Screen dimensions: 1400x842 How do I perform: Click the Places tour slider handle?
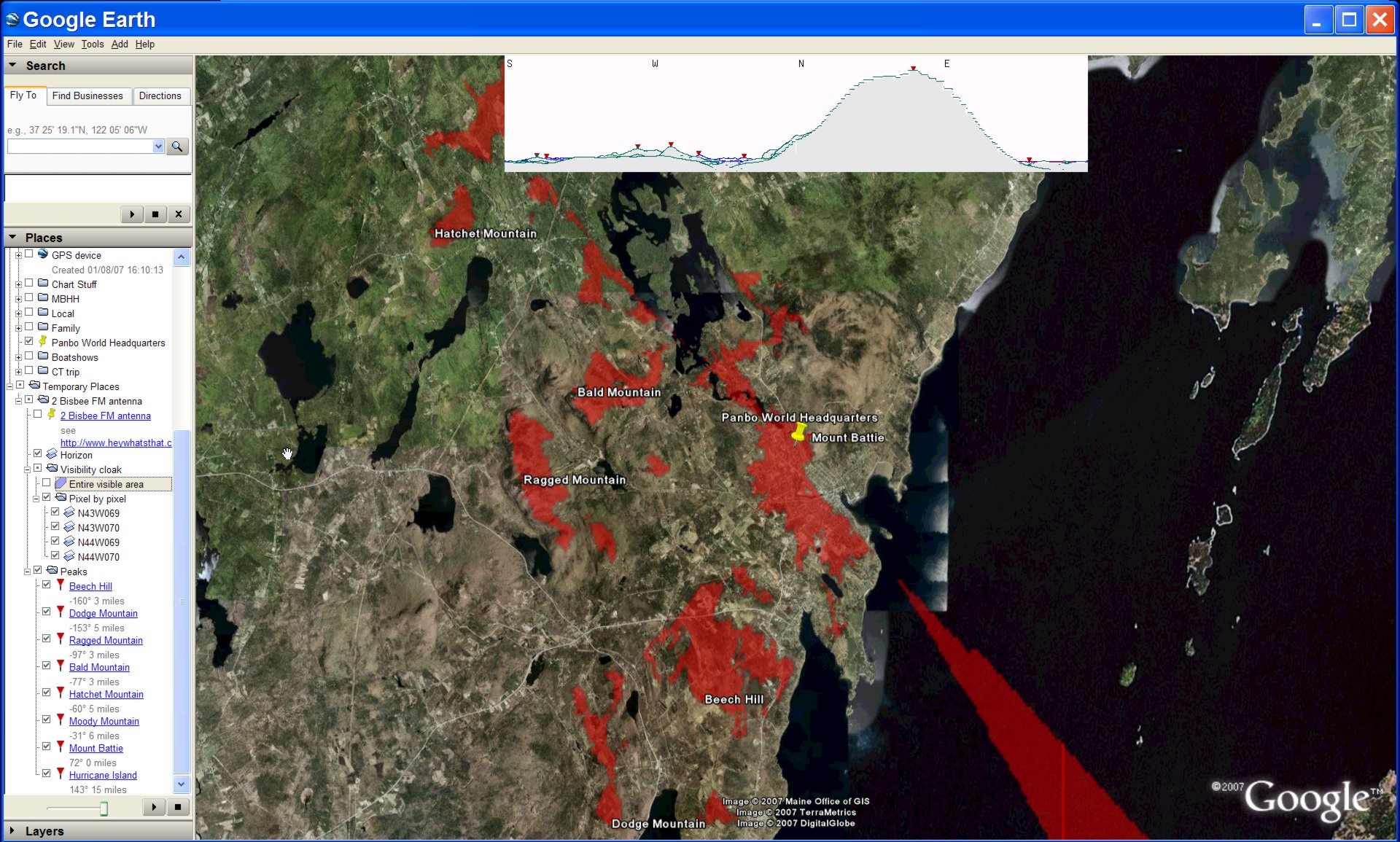pos(104,808)
